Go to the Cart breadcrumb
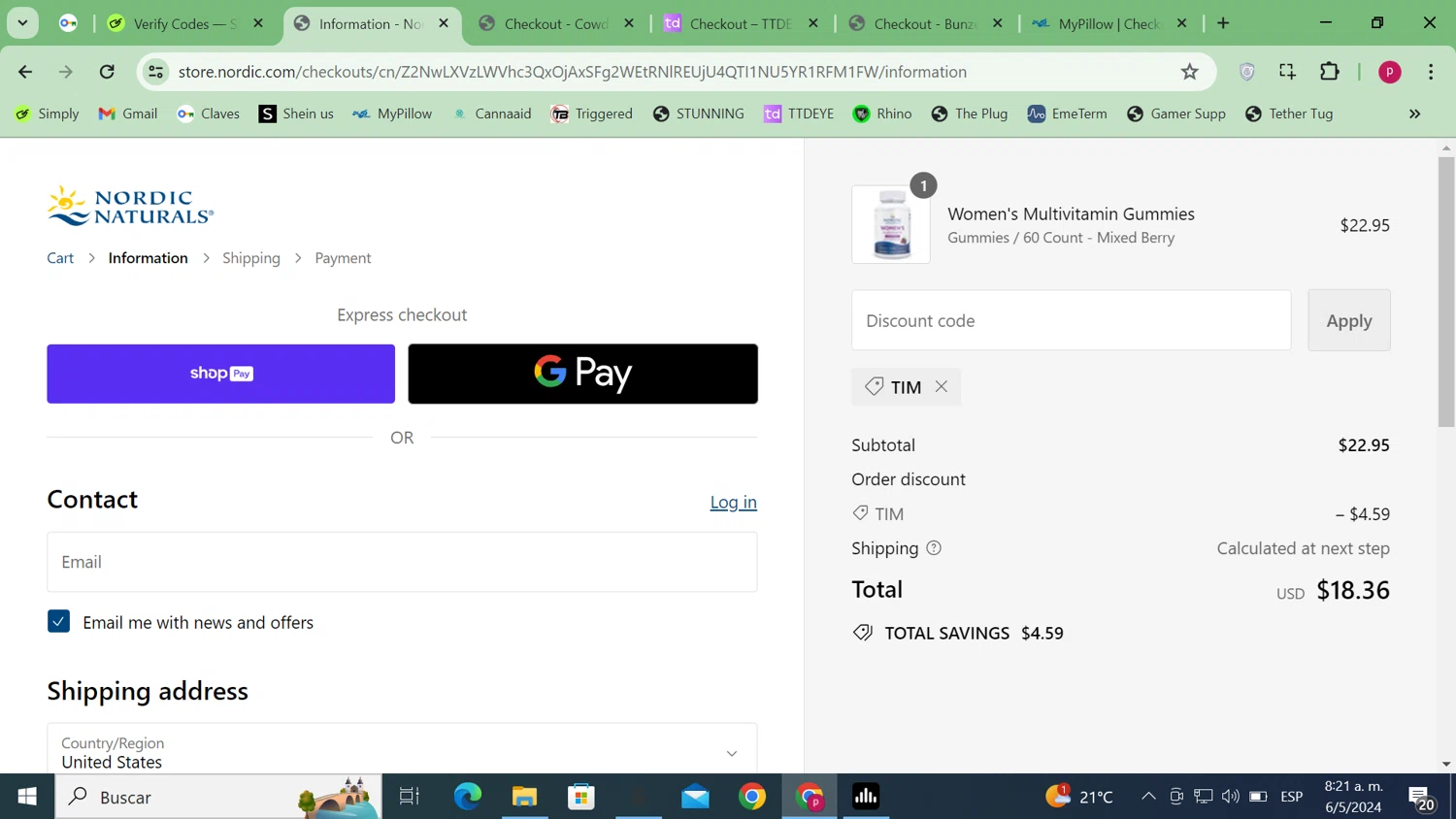The height and width of the screenshot is (819, 1456). [60, 258]
